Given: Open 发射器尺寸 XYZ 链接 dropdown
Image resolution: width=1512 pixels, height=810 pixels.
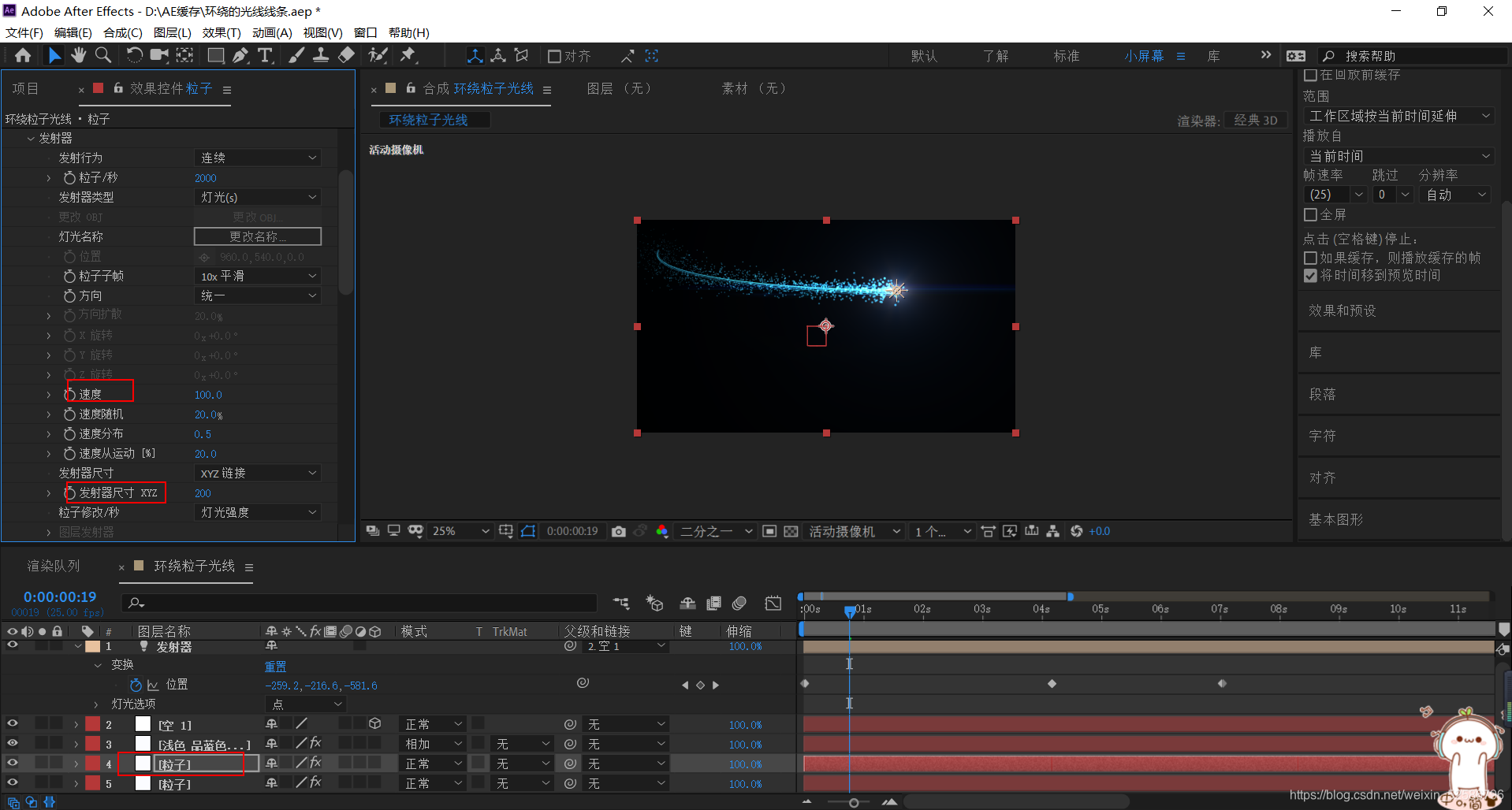Looking at the screenshot, I should click(258, 473).
